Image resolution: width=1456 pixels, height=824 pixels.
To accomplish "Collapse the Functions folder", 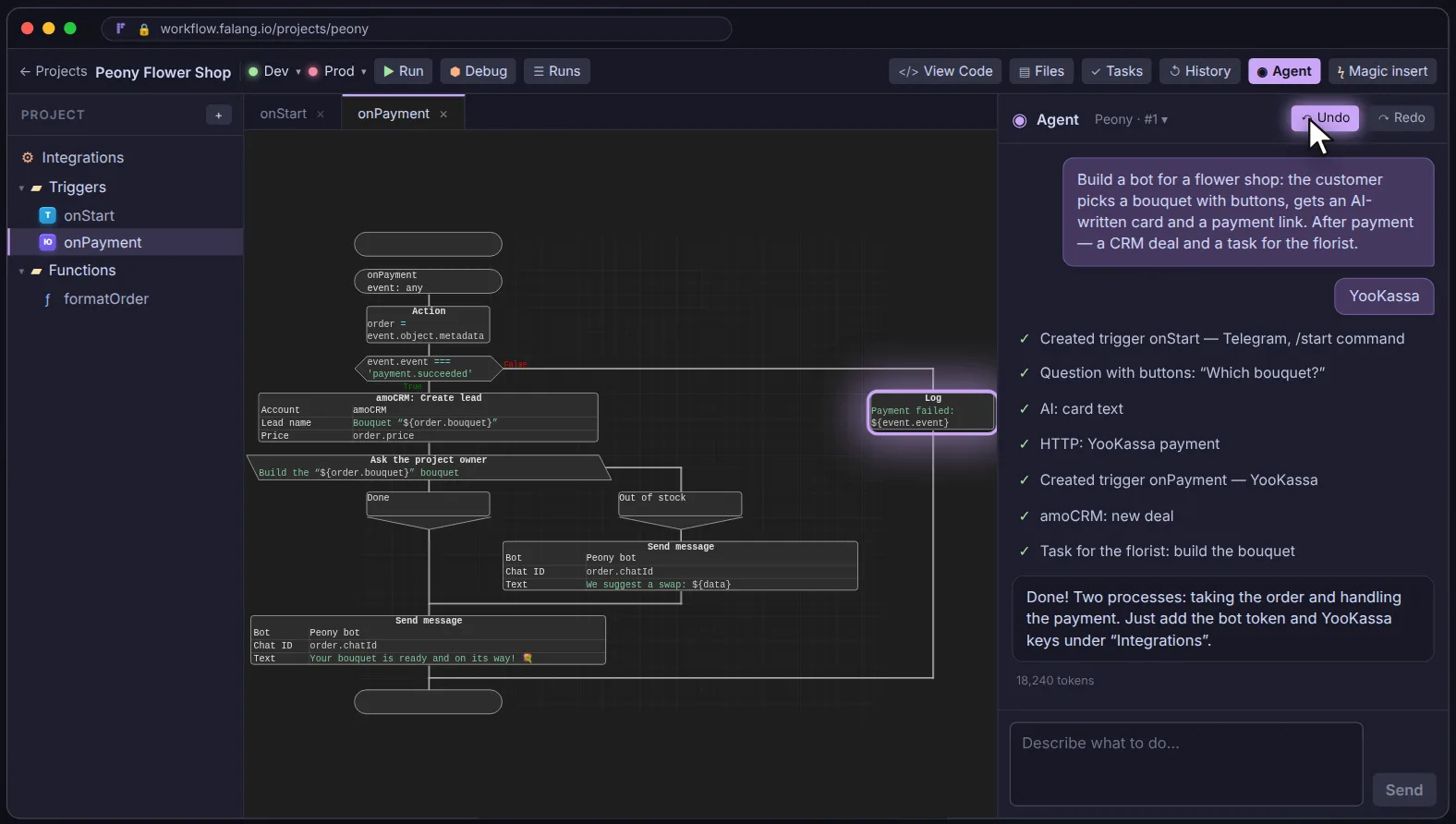I will tap(21, 271).
